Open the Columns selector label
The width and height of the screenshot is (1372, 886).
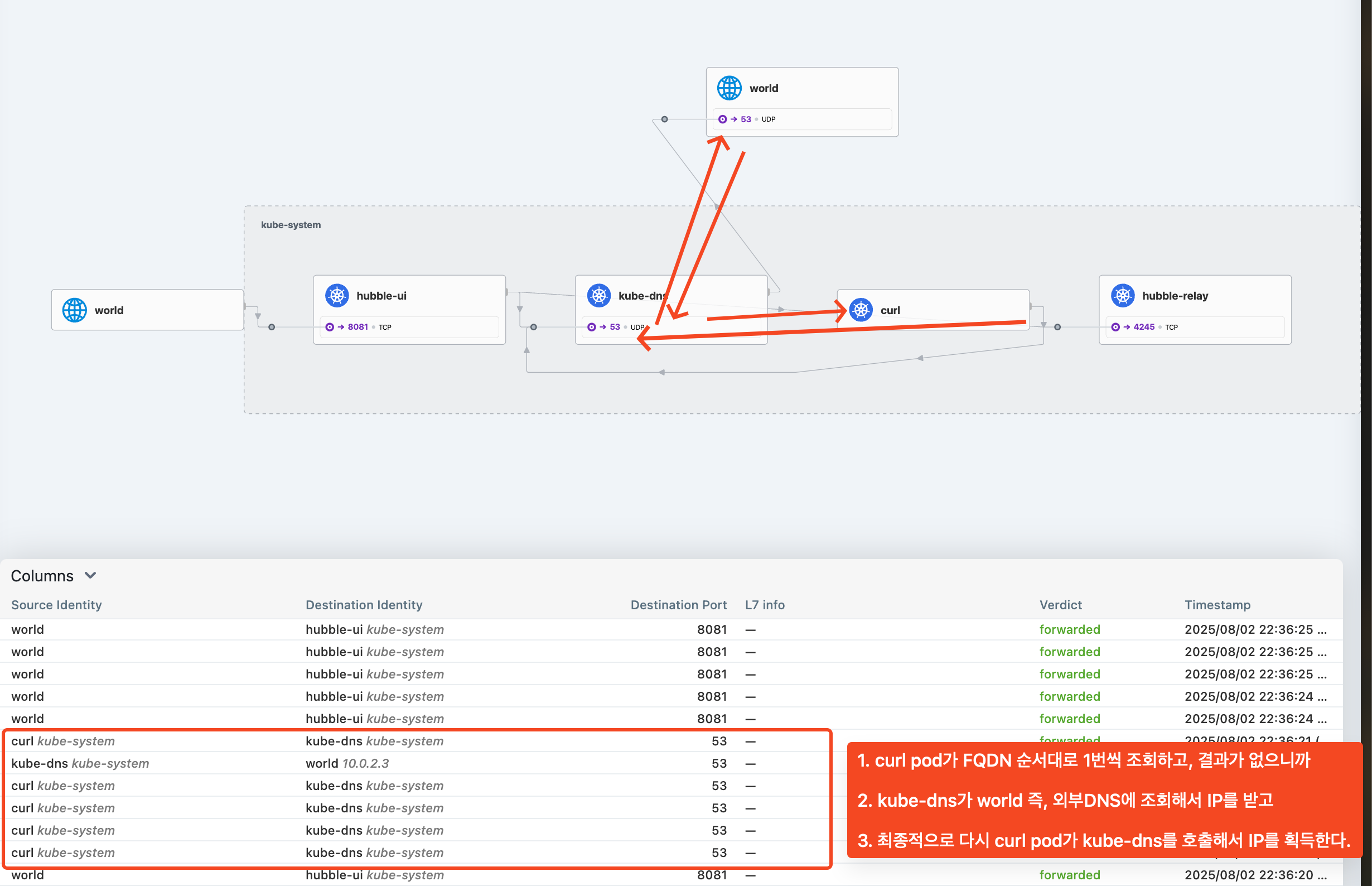(42, 576)
